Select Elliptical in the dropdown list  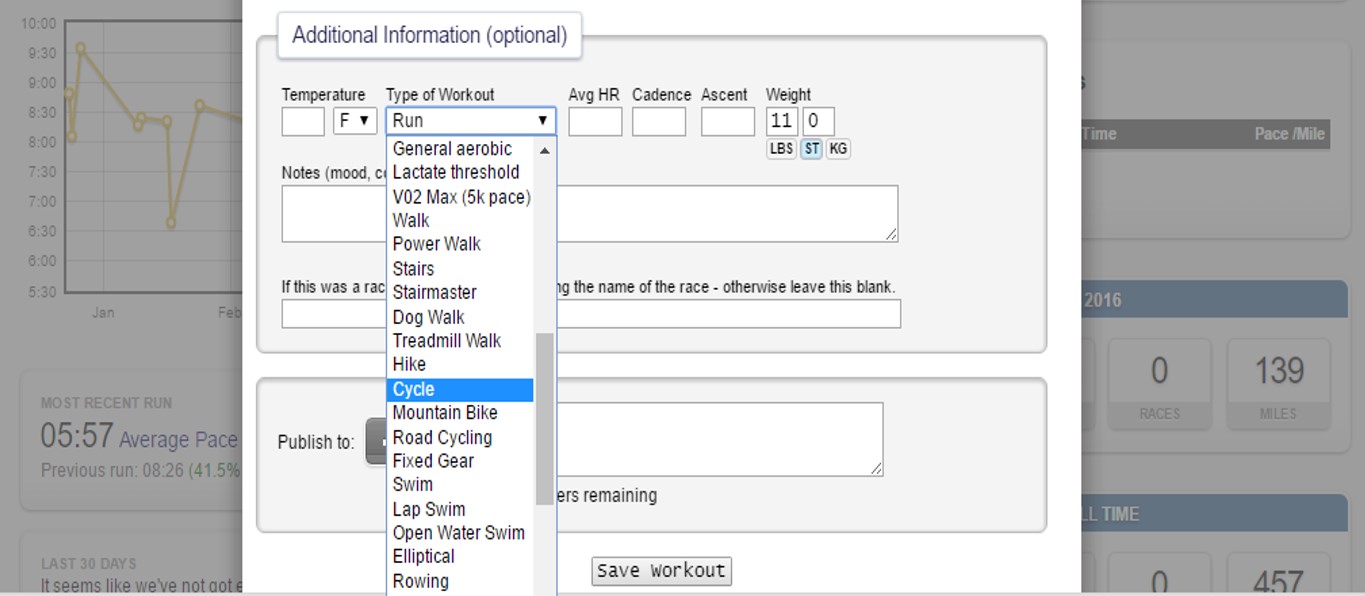click(460, 557)
